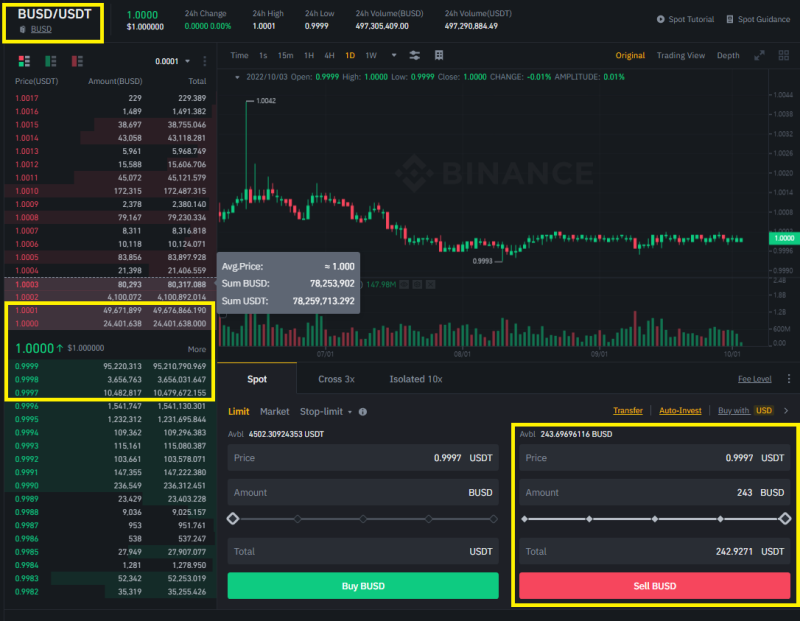
Task: Open order book decimal precision 0.0001 dropdown
Action: point(172,61)
